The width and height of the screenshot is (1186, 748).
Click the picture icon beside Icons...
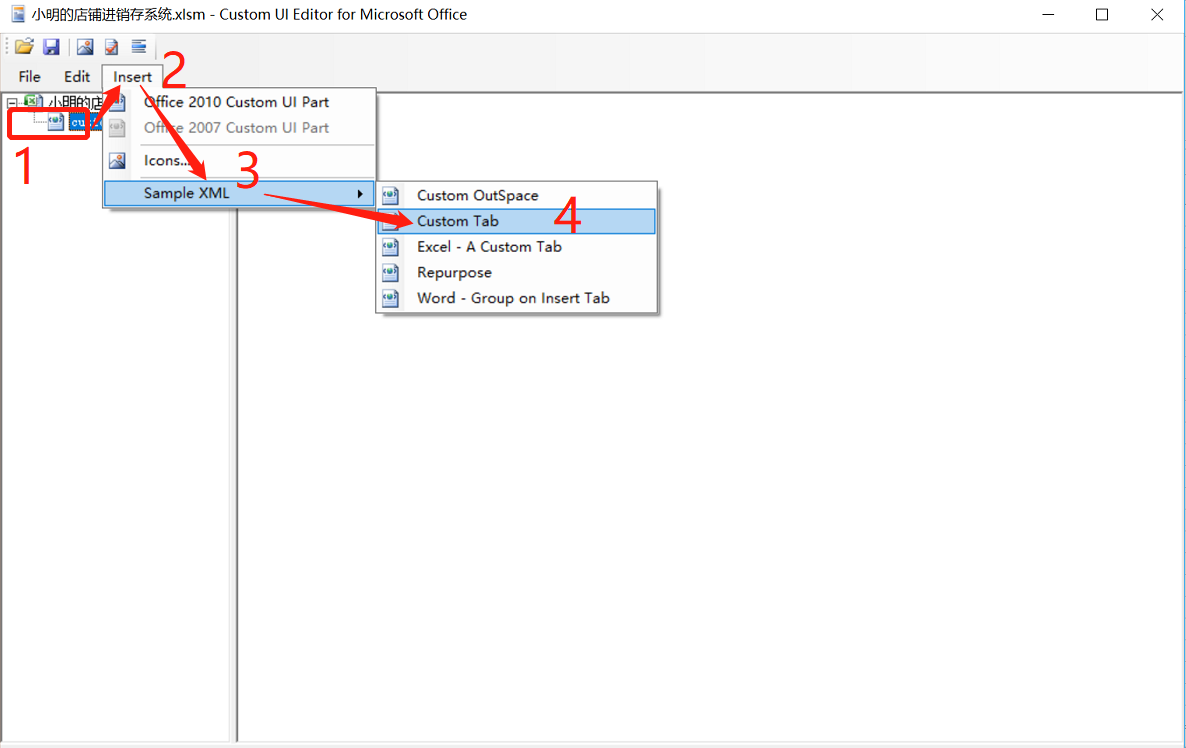(117, 160)
